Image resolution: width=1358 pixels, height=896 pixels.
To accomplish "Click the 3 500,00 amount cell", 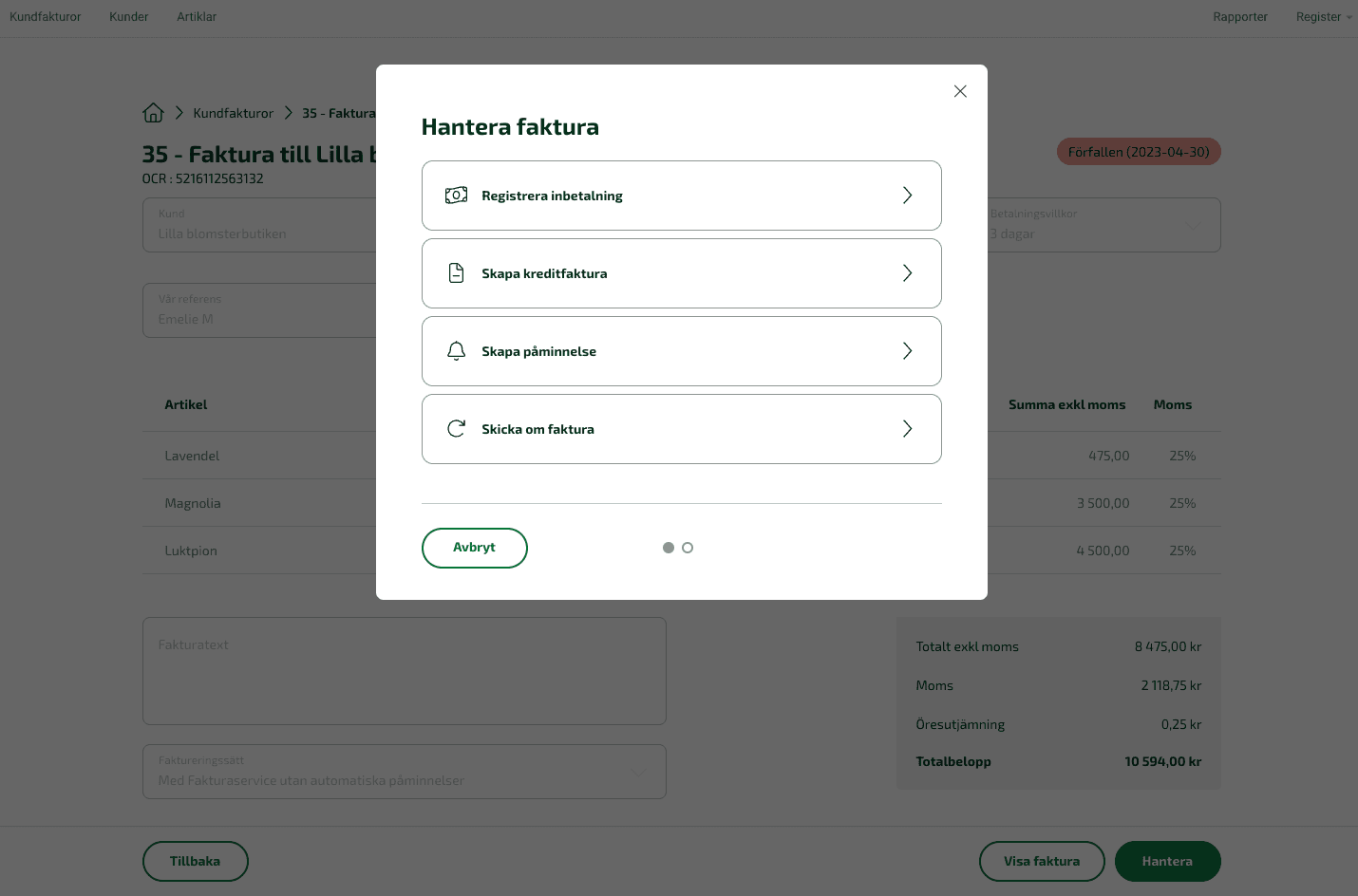I will click(x=1103, y=503).
